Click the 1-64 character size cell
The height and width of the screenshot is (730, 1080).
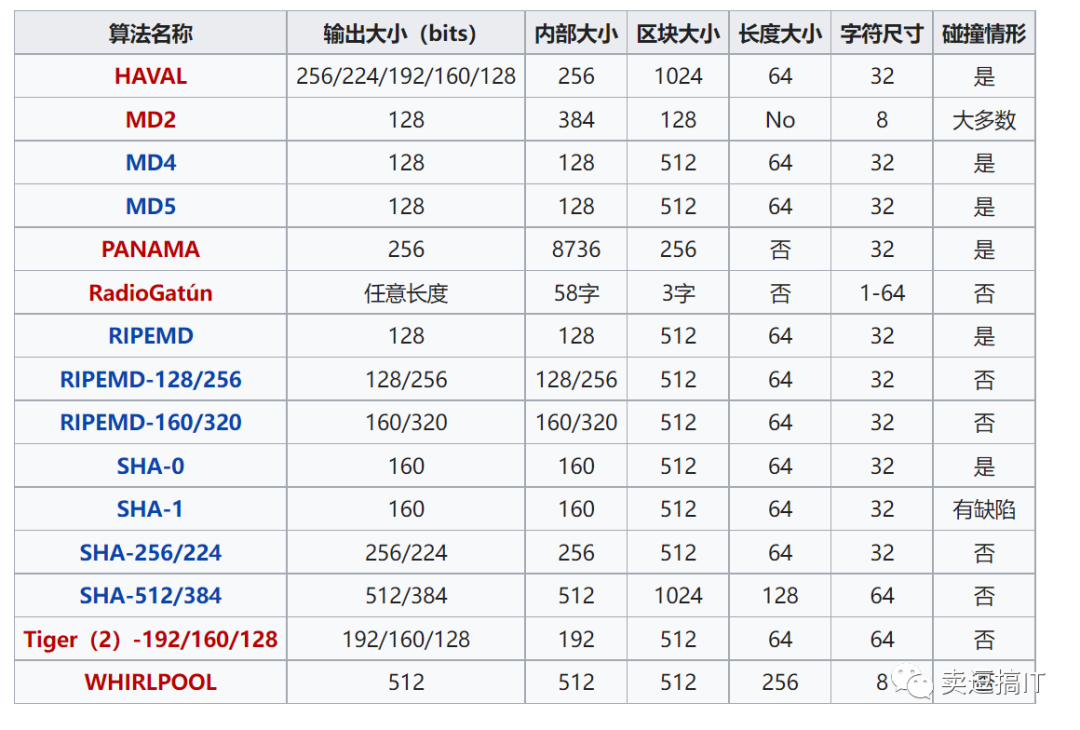click(x=882, y=293)
